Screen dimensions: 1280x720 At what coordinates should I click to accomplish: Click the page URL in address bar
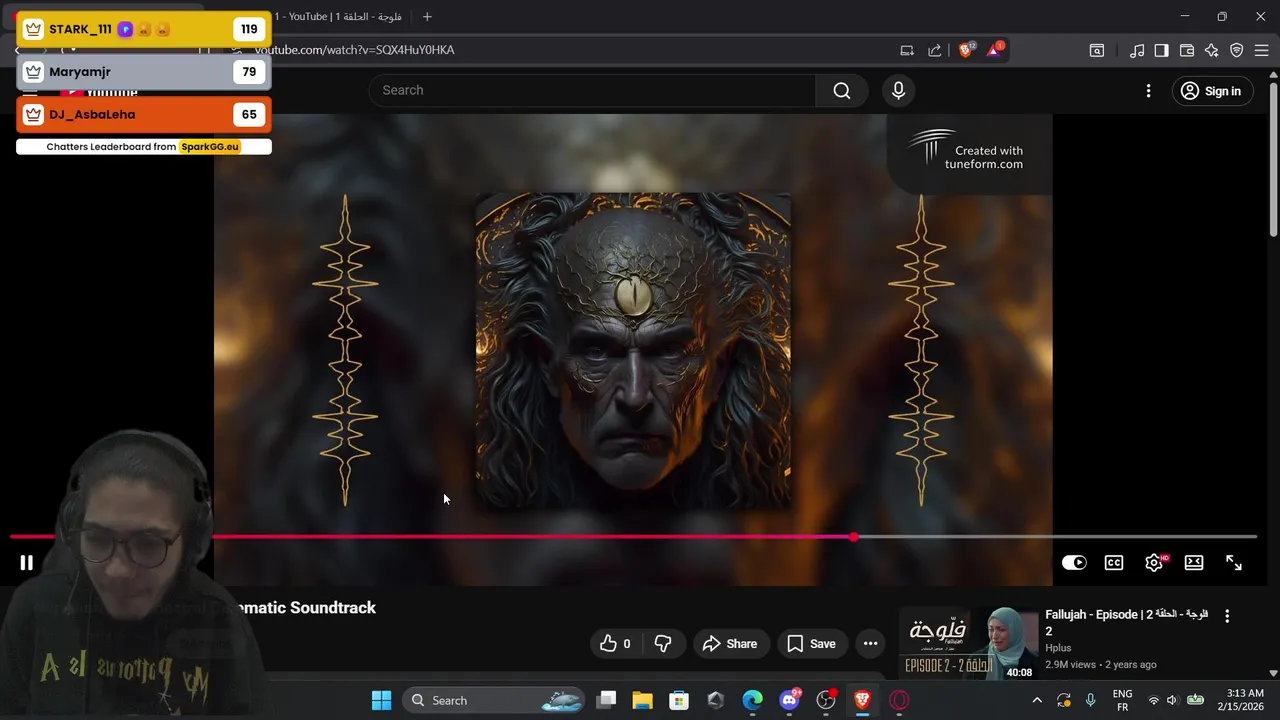tap(354, 50)
